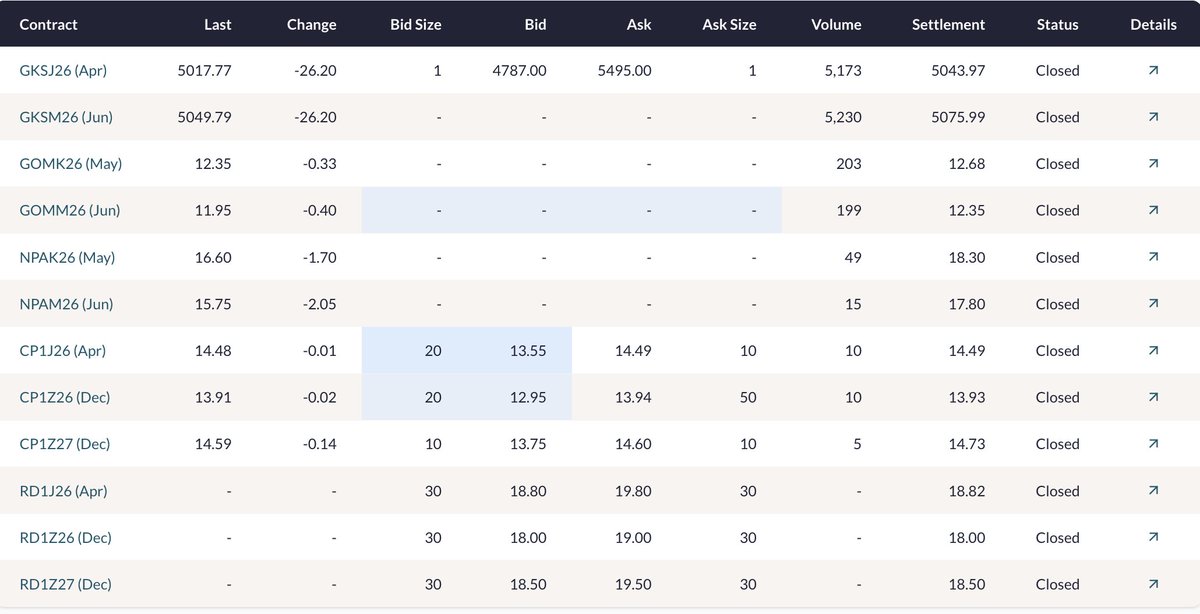The image size is (1200, 614).
Task: Select change value -0.33
Action: click(320, 164)
